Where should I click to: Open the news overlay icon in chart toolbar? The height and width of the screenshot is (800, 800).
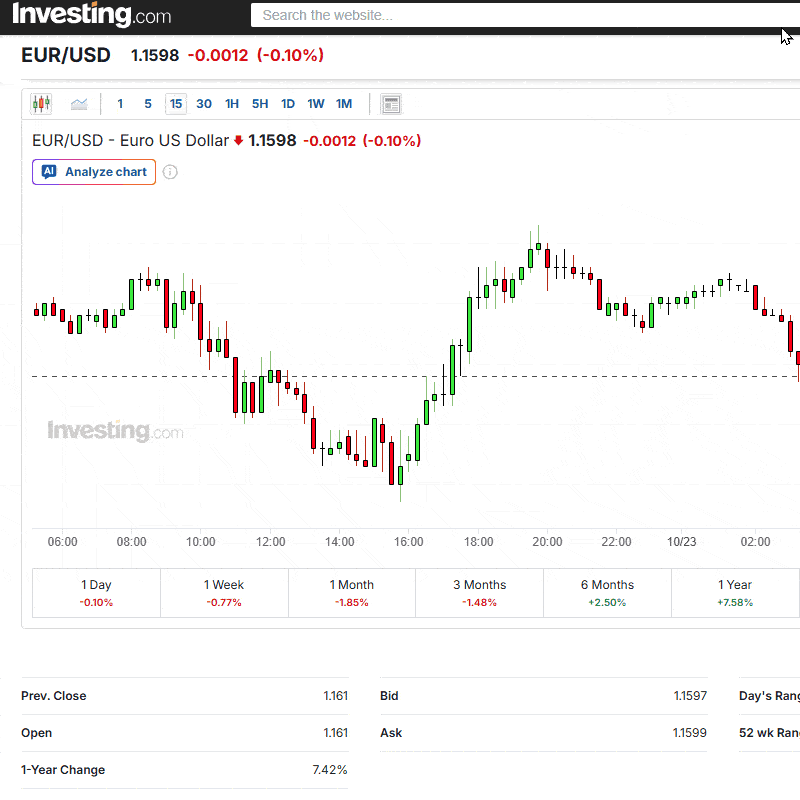coord(391,104)
